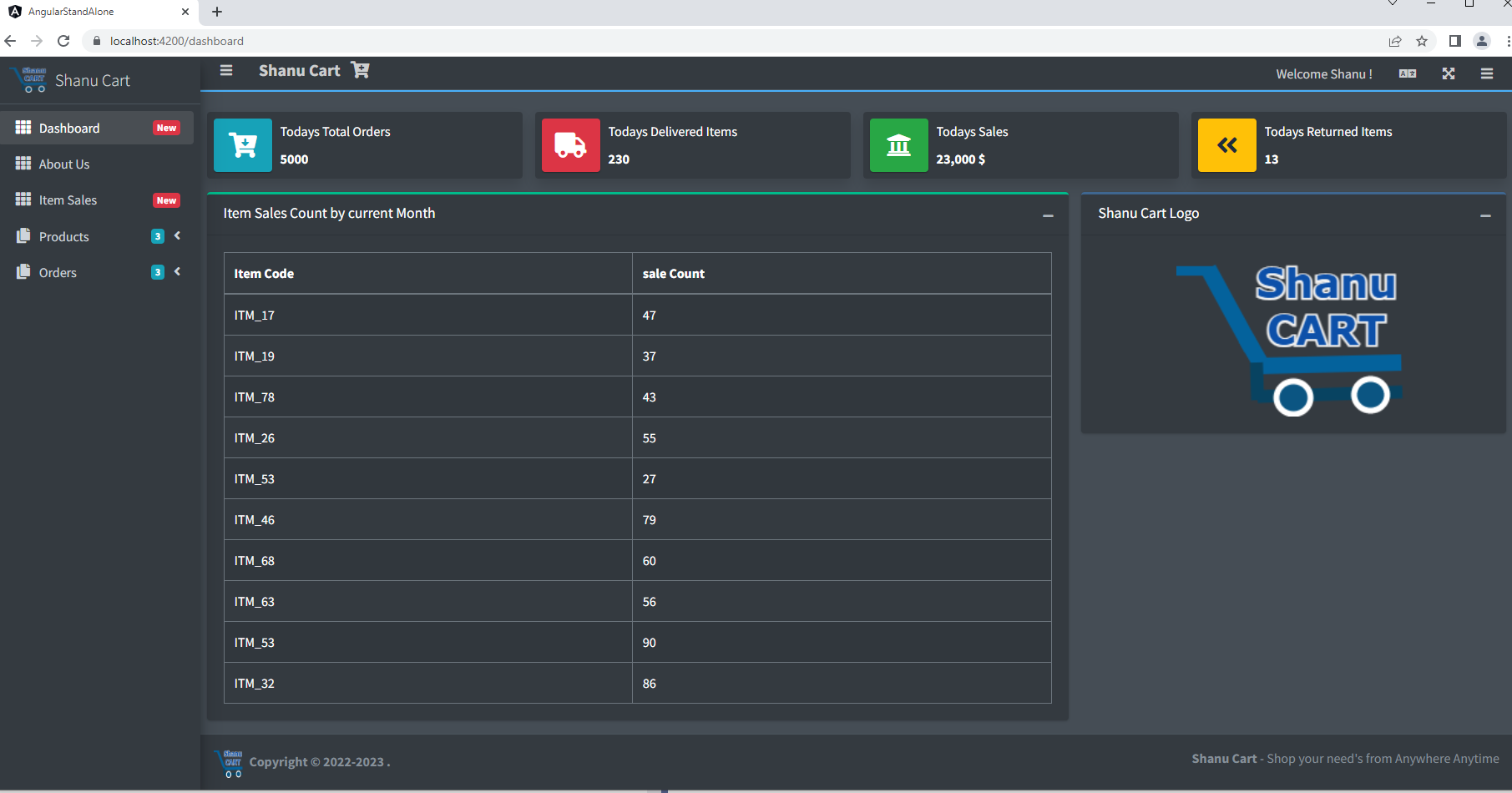Click the shopping cart icon beside Shanu Cart title

(x=360, y=70)
